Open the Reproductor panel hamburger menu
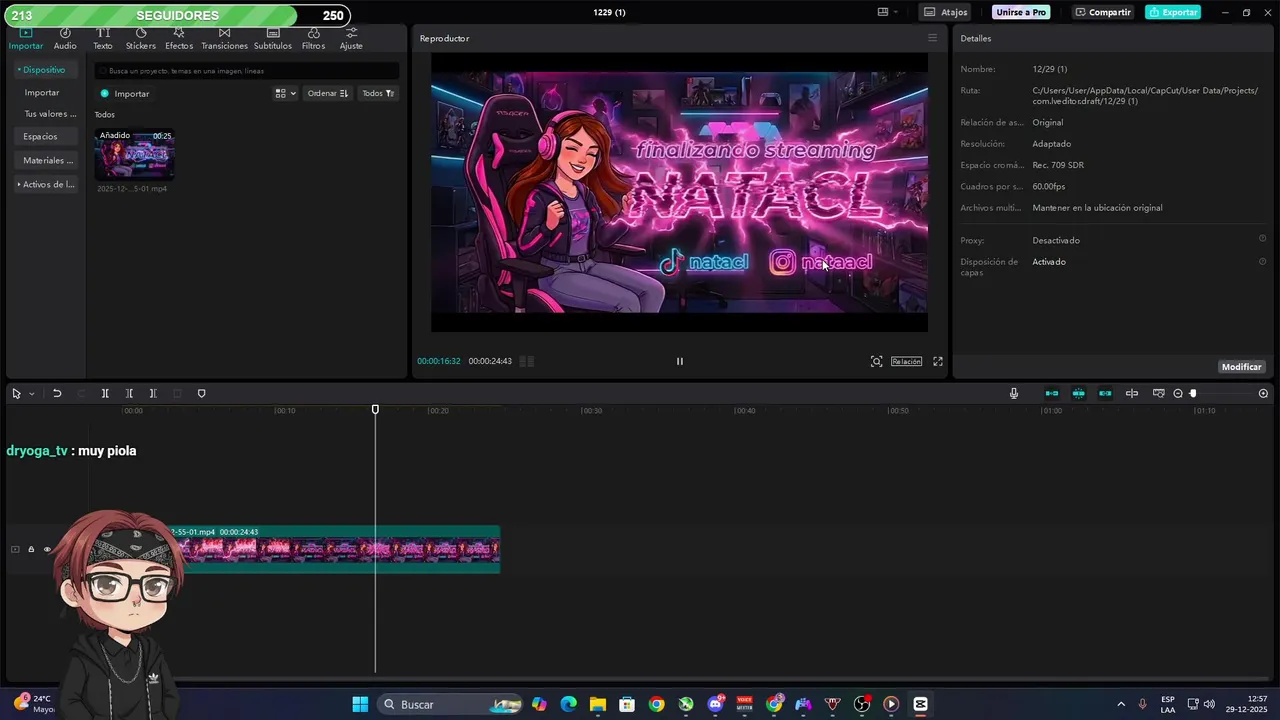Viewport: 1280px width, 720px height. [x=932, y=38]
